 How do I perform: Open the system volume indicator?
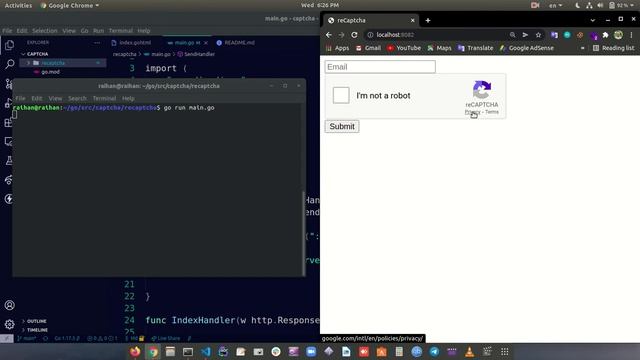[x=600, y=5]
